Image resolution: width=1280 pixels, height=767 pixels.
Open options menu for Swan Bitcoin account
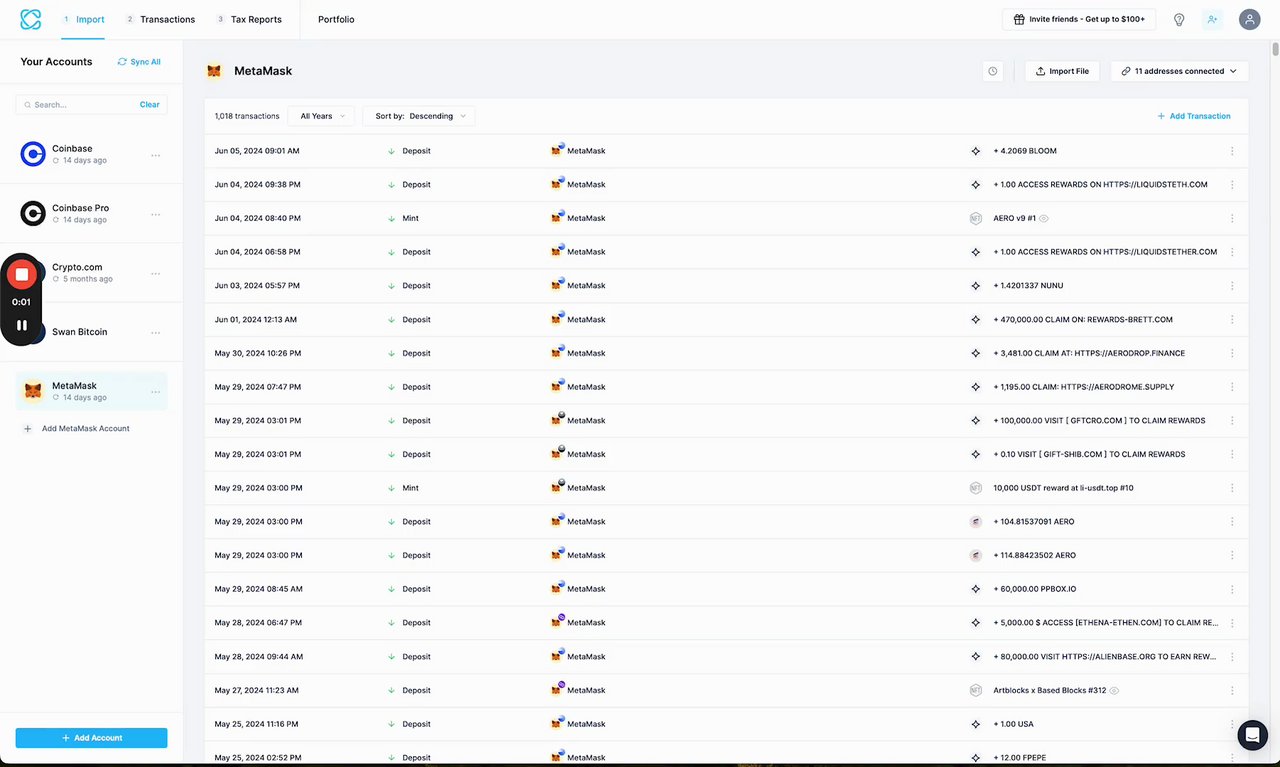click(x=155, y=332)
